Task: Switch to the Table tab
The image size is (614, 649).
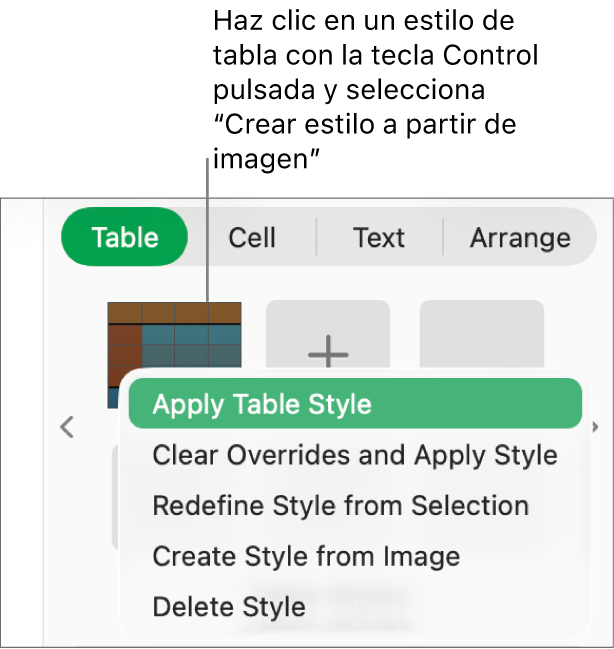Action: point(125,237)
